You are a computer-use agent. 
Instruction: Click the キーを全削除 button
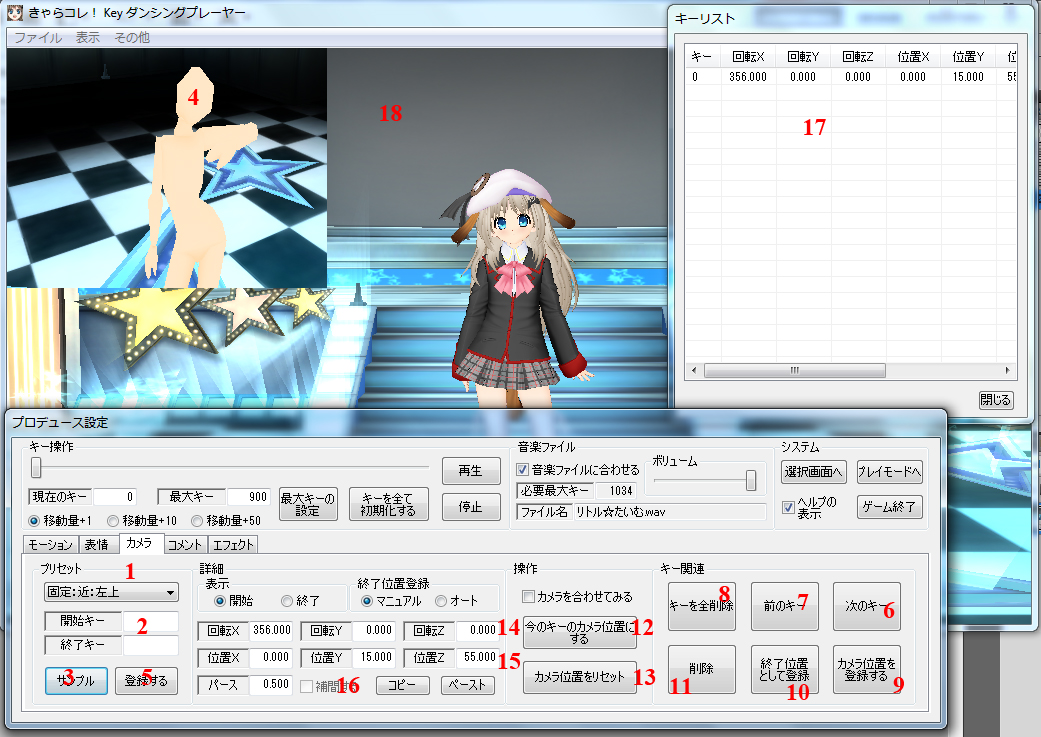tap(702, 606)
